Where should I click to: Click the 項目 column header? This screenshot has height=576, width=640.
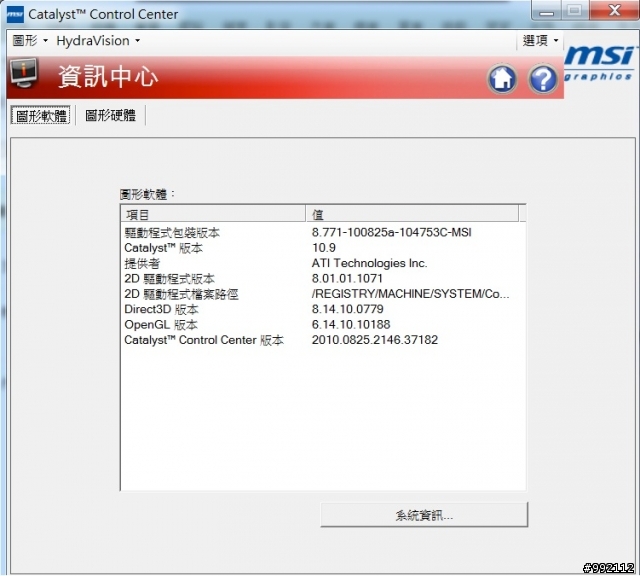coord(213,214)
